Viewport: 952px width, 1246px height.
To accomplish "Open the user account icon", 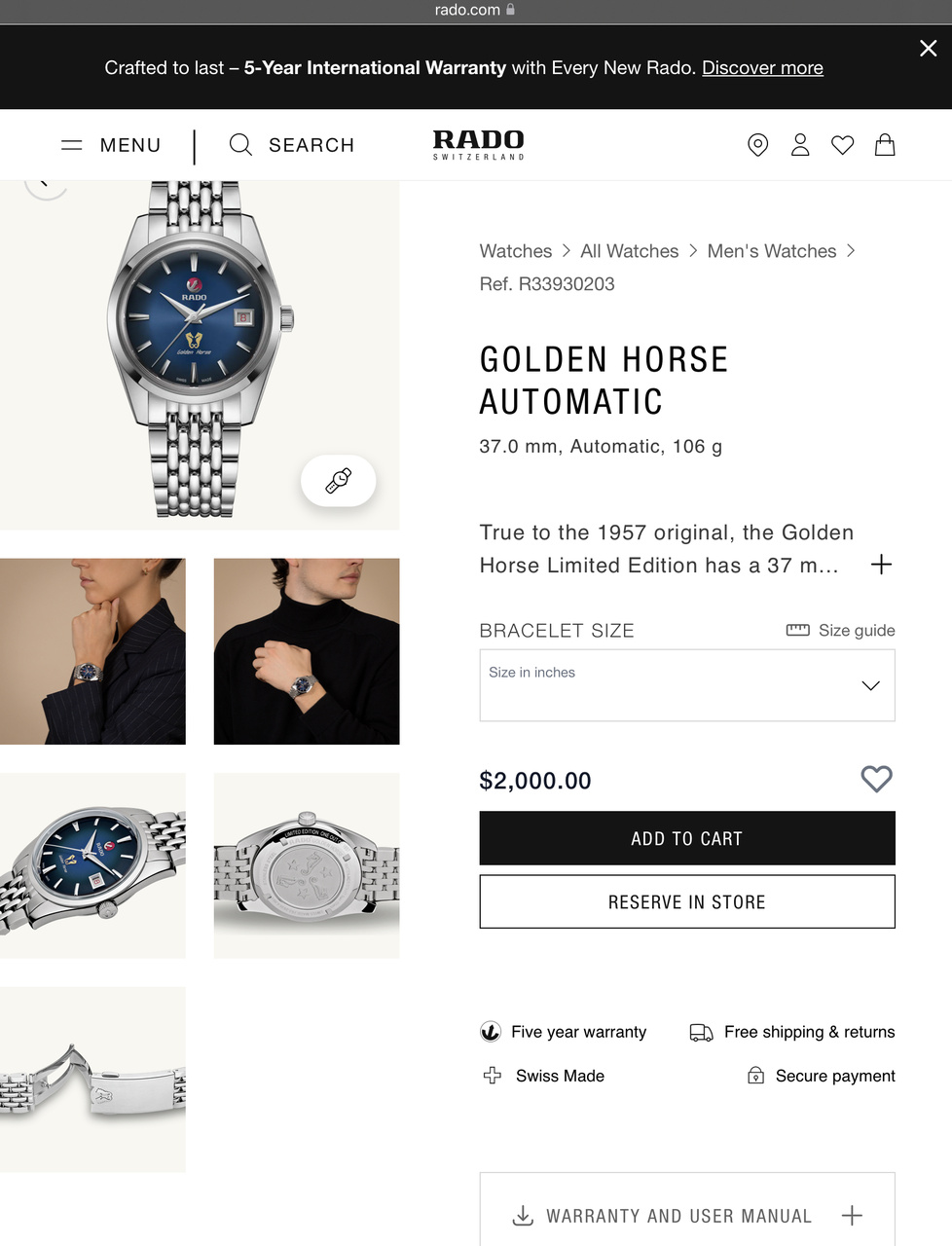I will click(800, 145).
